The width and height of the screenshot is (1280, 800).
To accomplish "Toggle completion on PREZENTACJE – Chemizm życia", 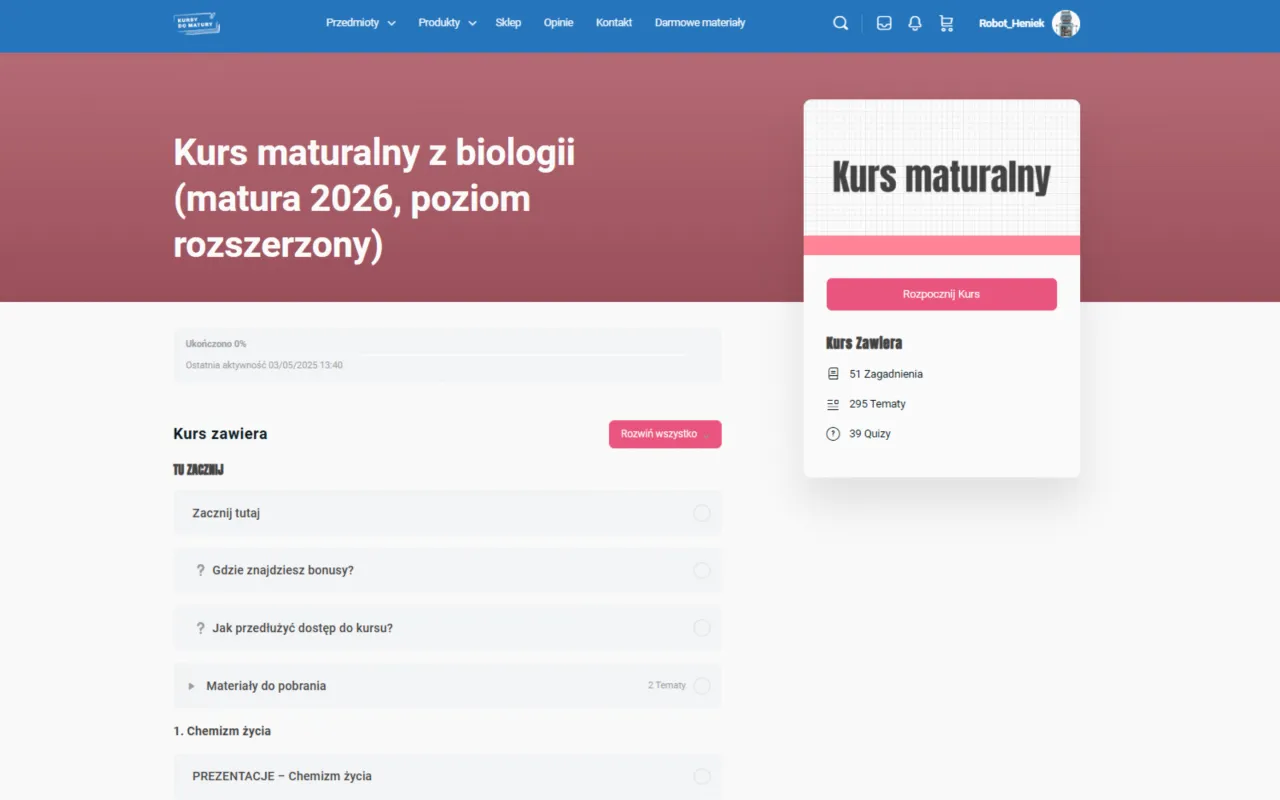I will 701,776.
